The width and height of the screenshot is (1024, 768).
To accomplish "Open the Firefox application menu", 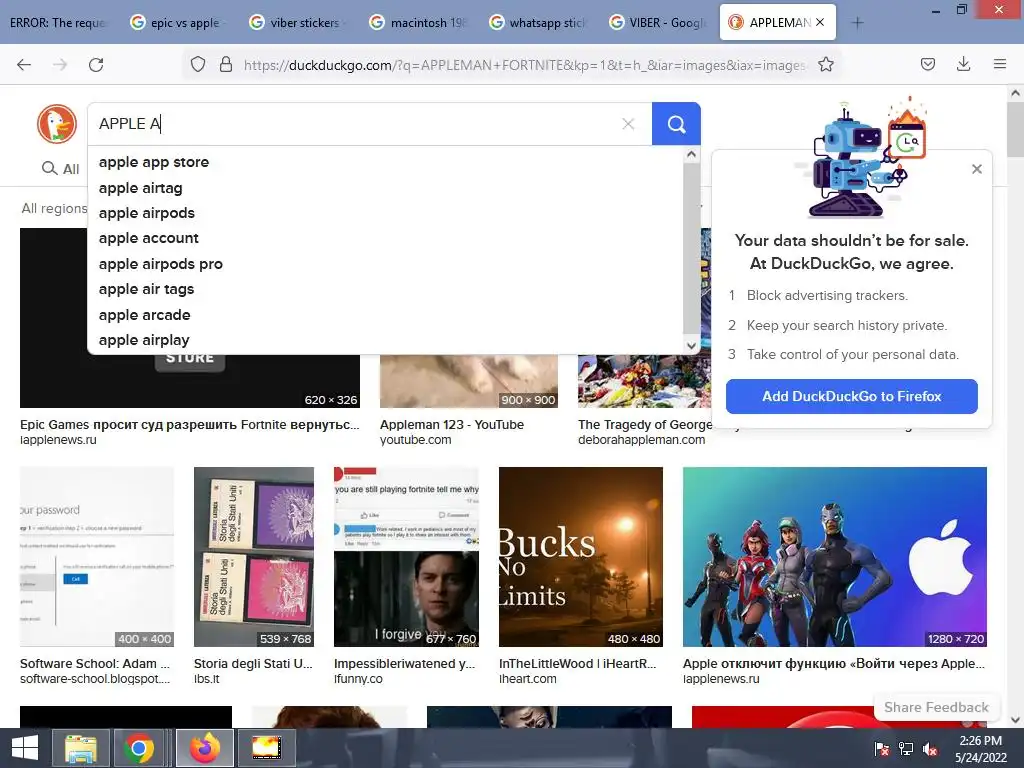I will [999, 64].
